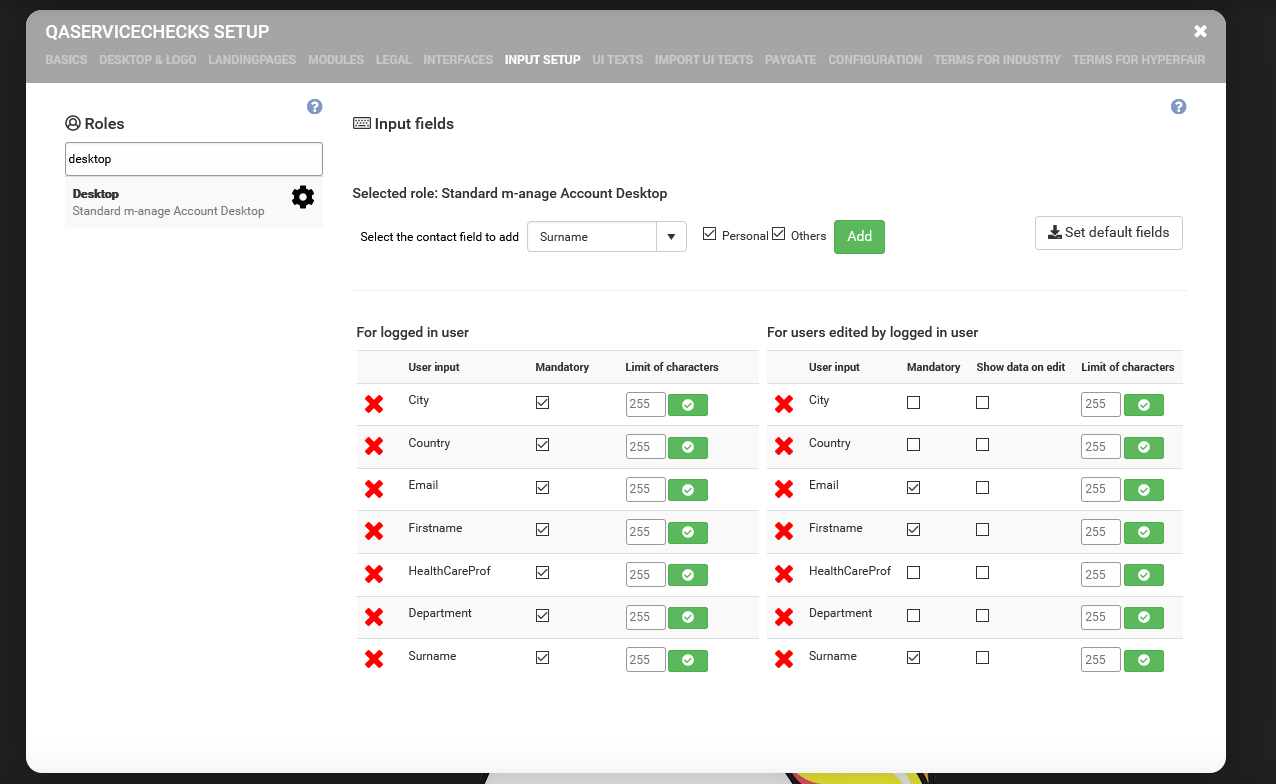
Task: Select the Desktop role entry
Action: point(194,202)
